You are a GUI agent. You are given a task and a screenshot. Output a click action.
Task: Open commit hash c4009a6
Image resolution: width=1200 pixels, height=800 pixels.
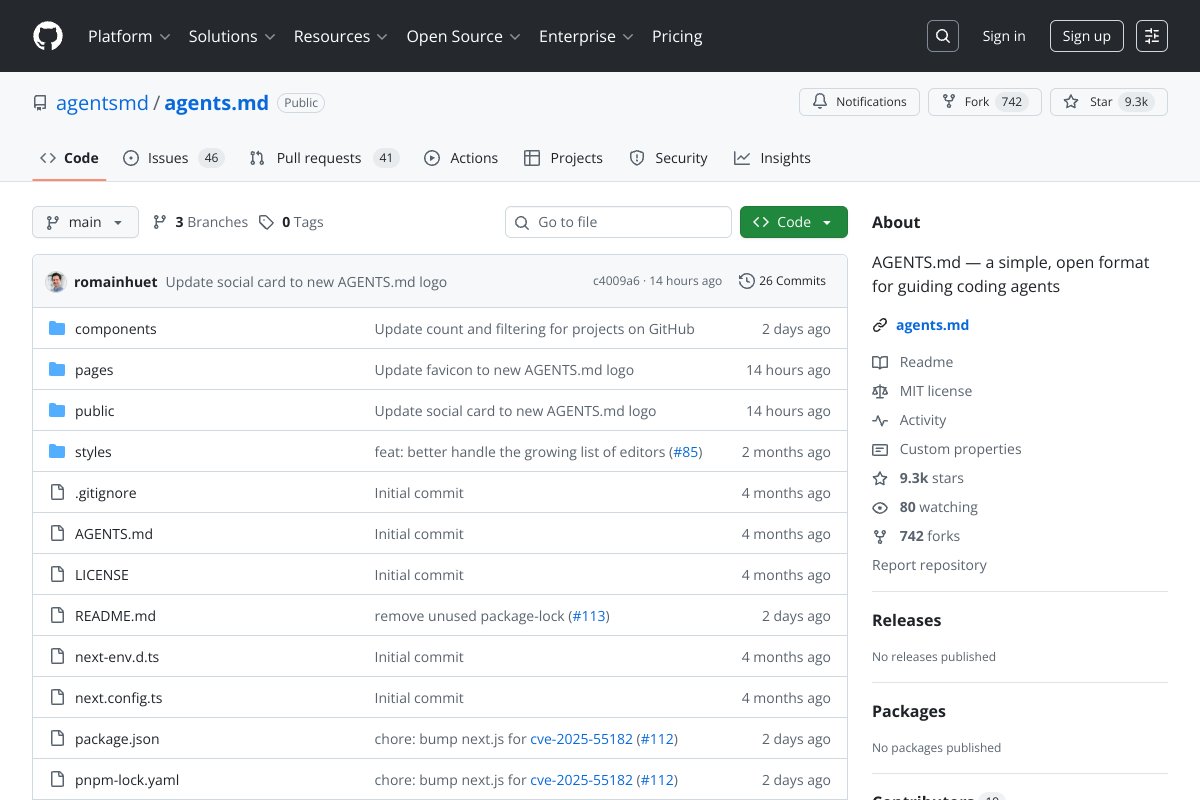point(616,281)
